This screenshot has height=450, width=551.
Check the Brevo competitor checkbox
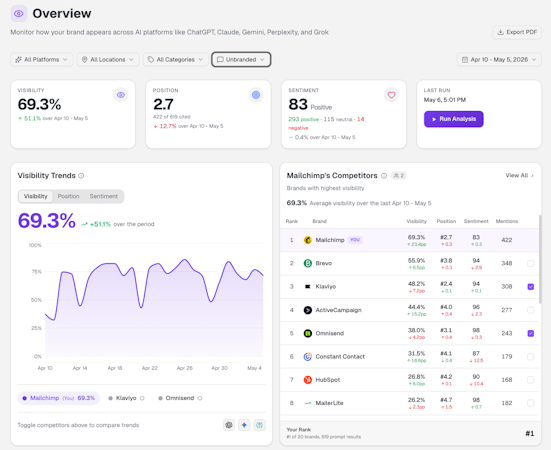(x=531, y=263)
